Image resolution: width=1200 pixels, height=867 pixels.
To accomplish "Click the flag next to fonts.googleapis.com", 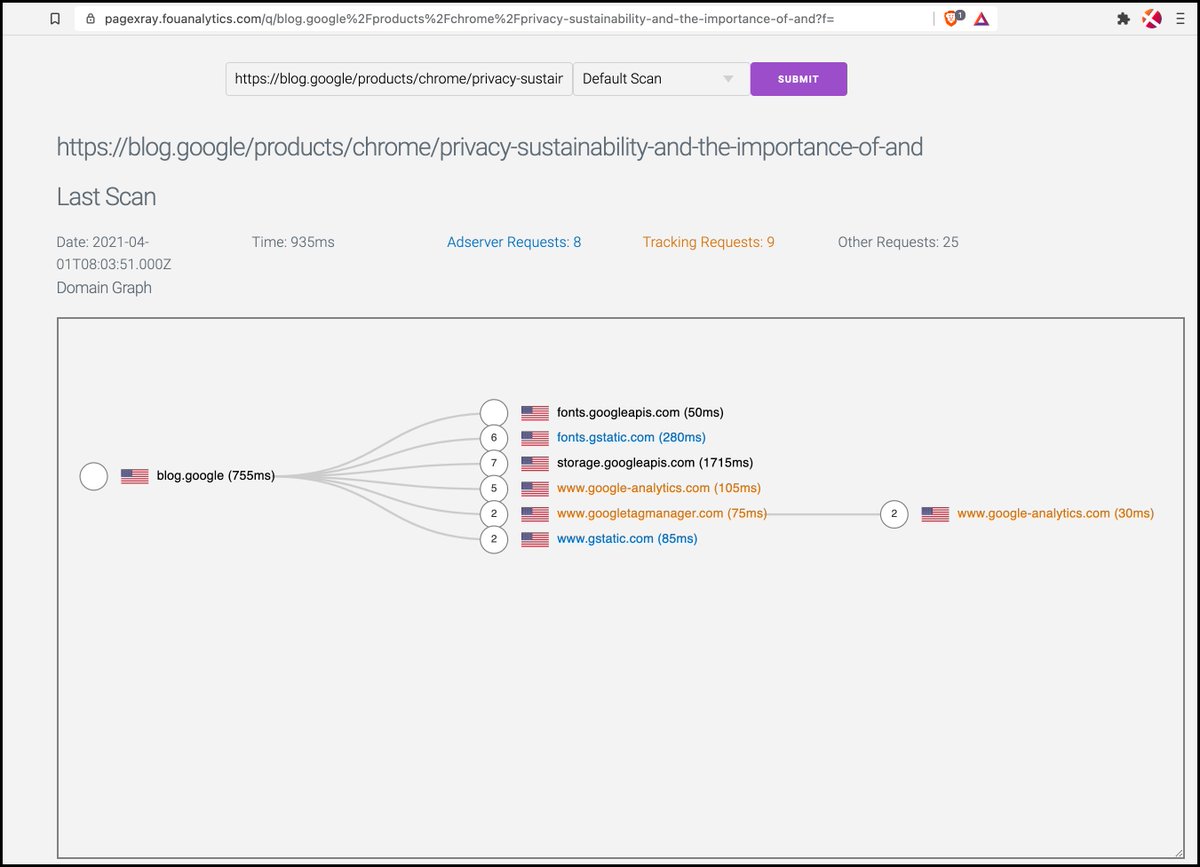I will [535, 413].
